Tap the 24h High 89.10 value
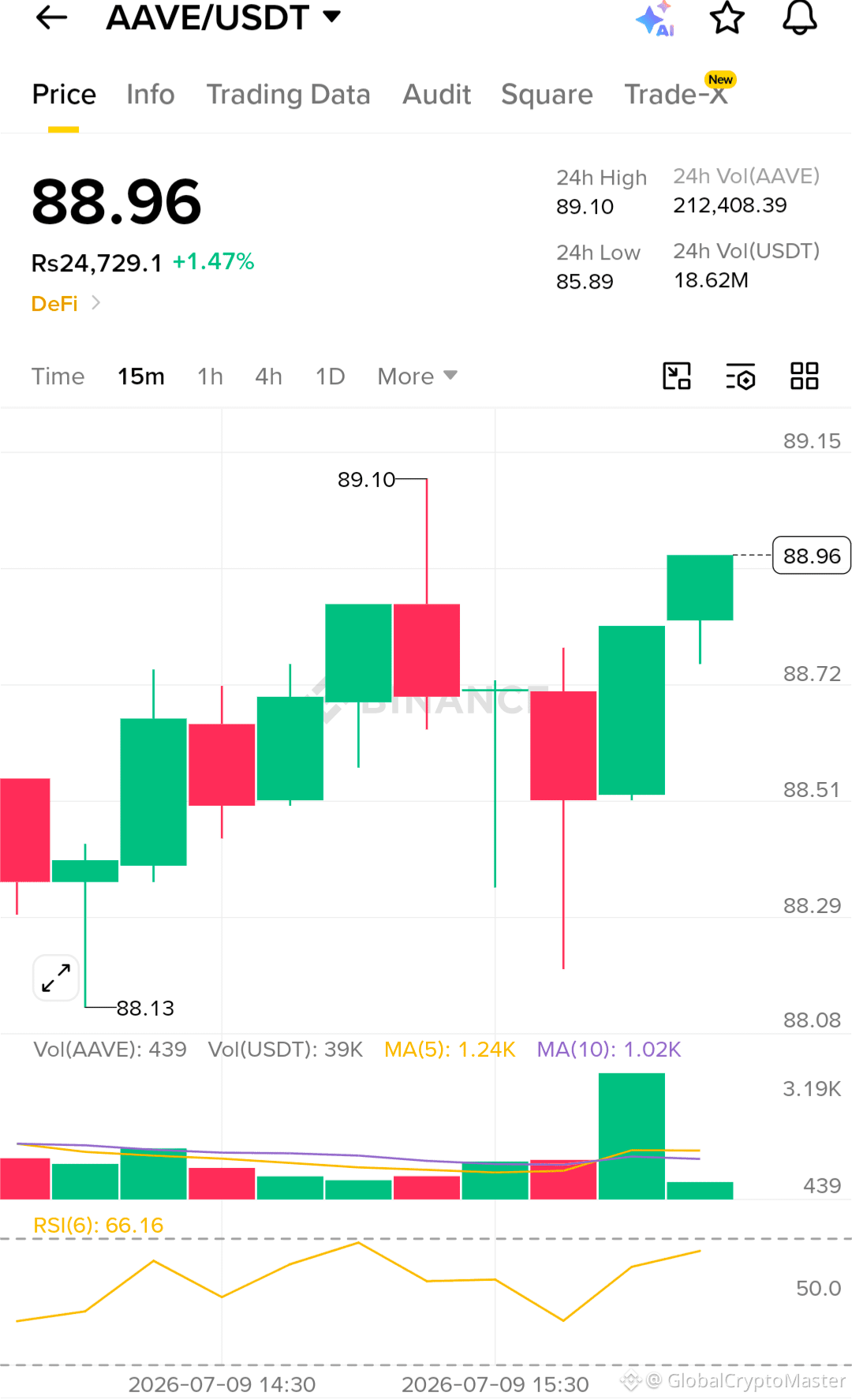Viewport: 852px width, 1400px height. [x=585, y=207]
